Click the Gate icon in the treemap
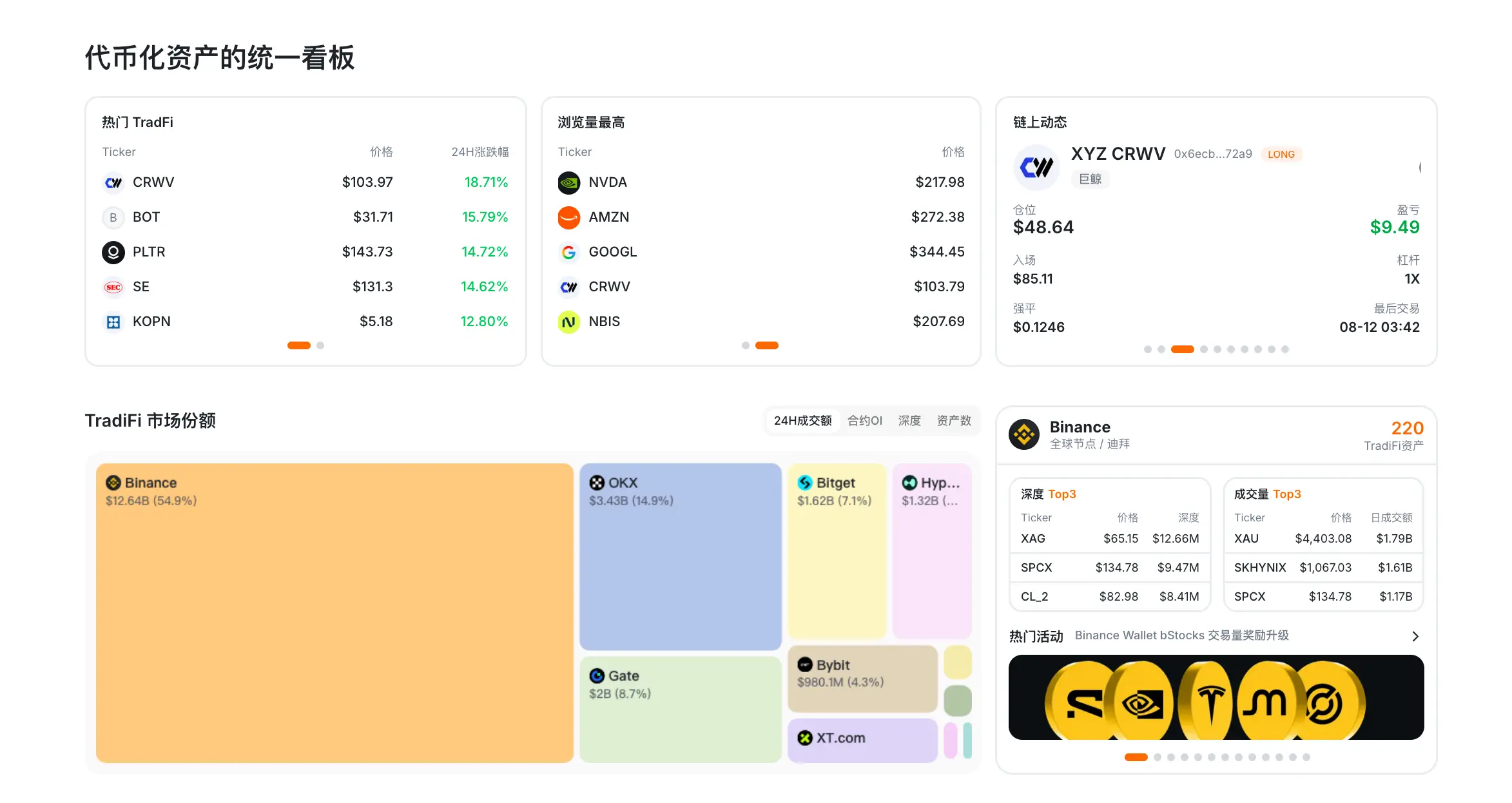1512x803 pixels. pyautogui.click(x=597, y=676)
